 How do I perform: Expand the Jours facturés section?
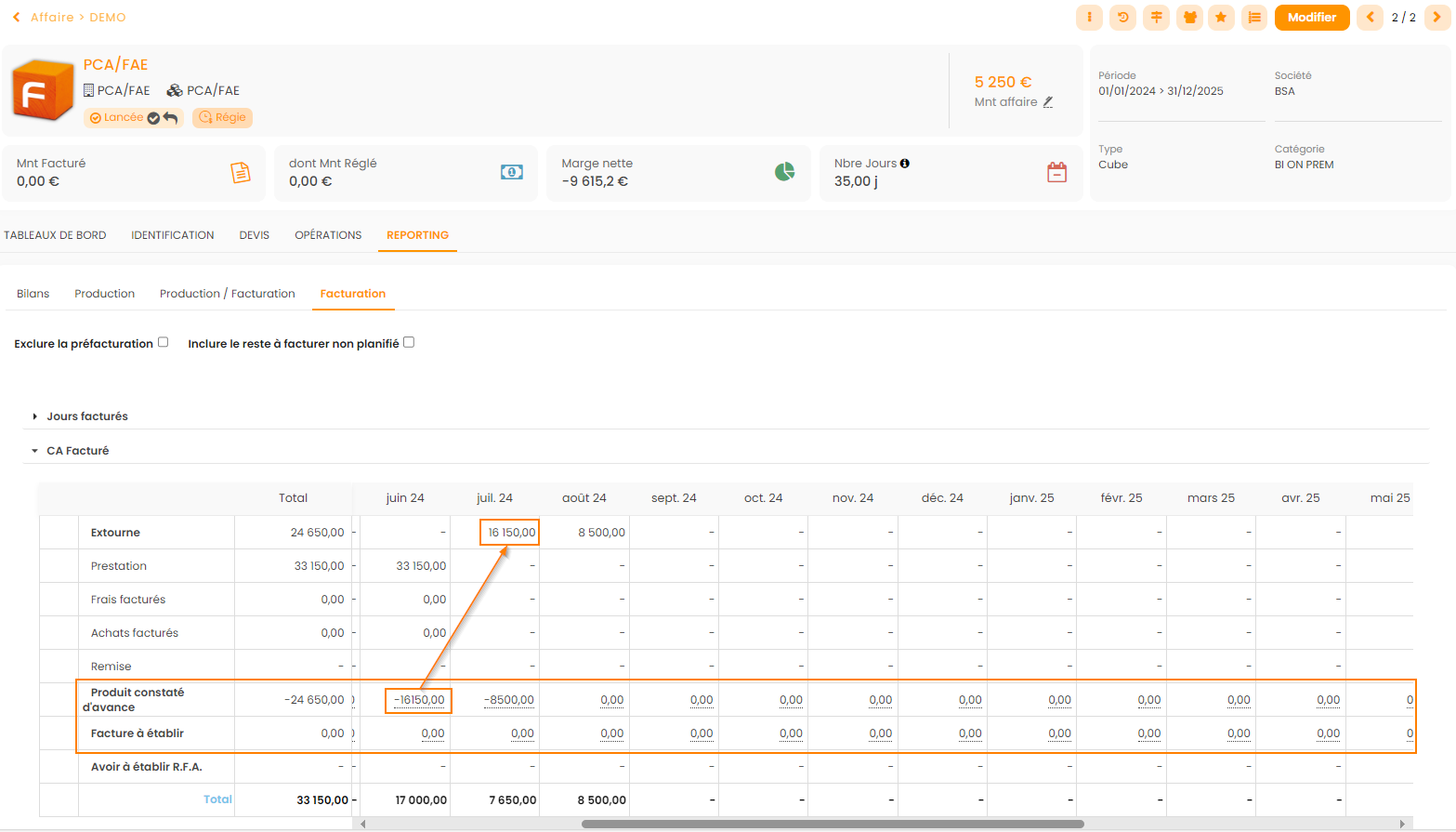click(35, 416)
